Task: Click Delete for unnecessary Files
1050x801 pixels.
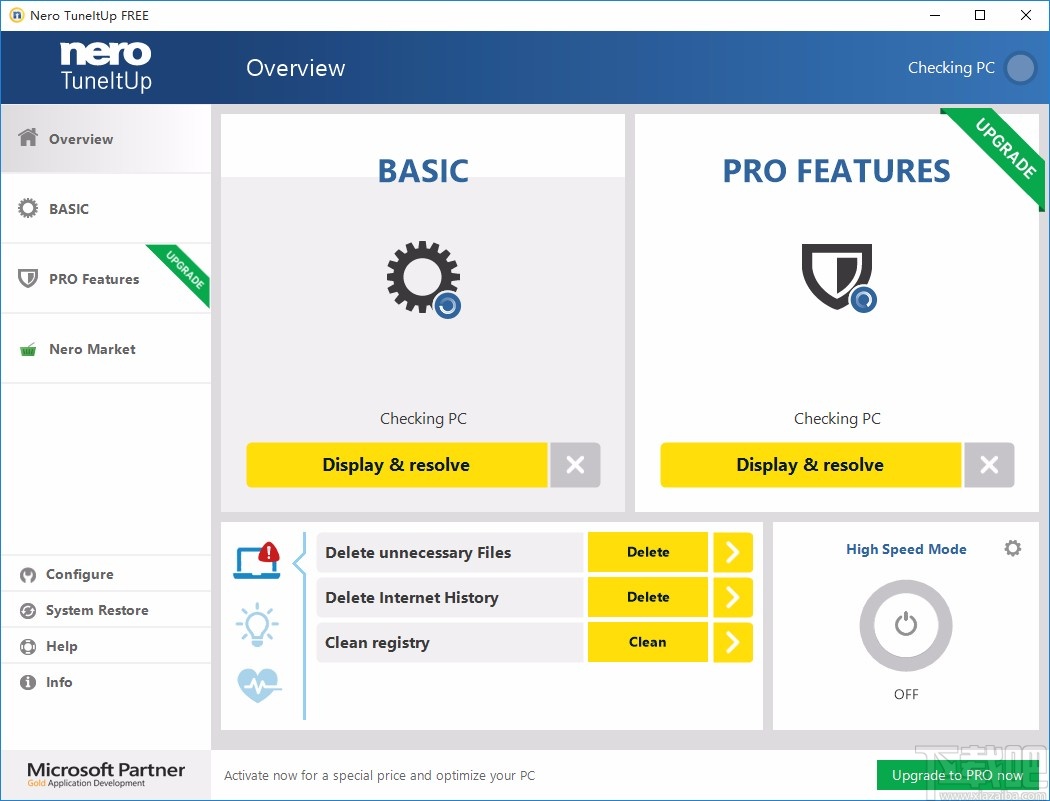Action: 648,552
